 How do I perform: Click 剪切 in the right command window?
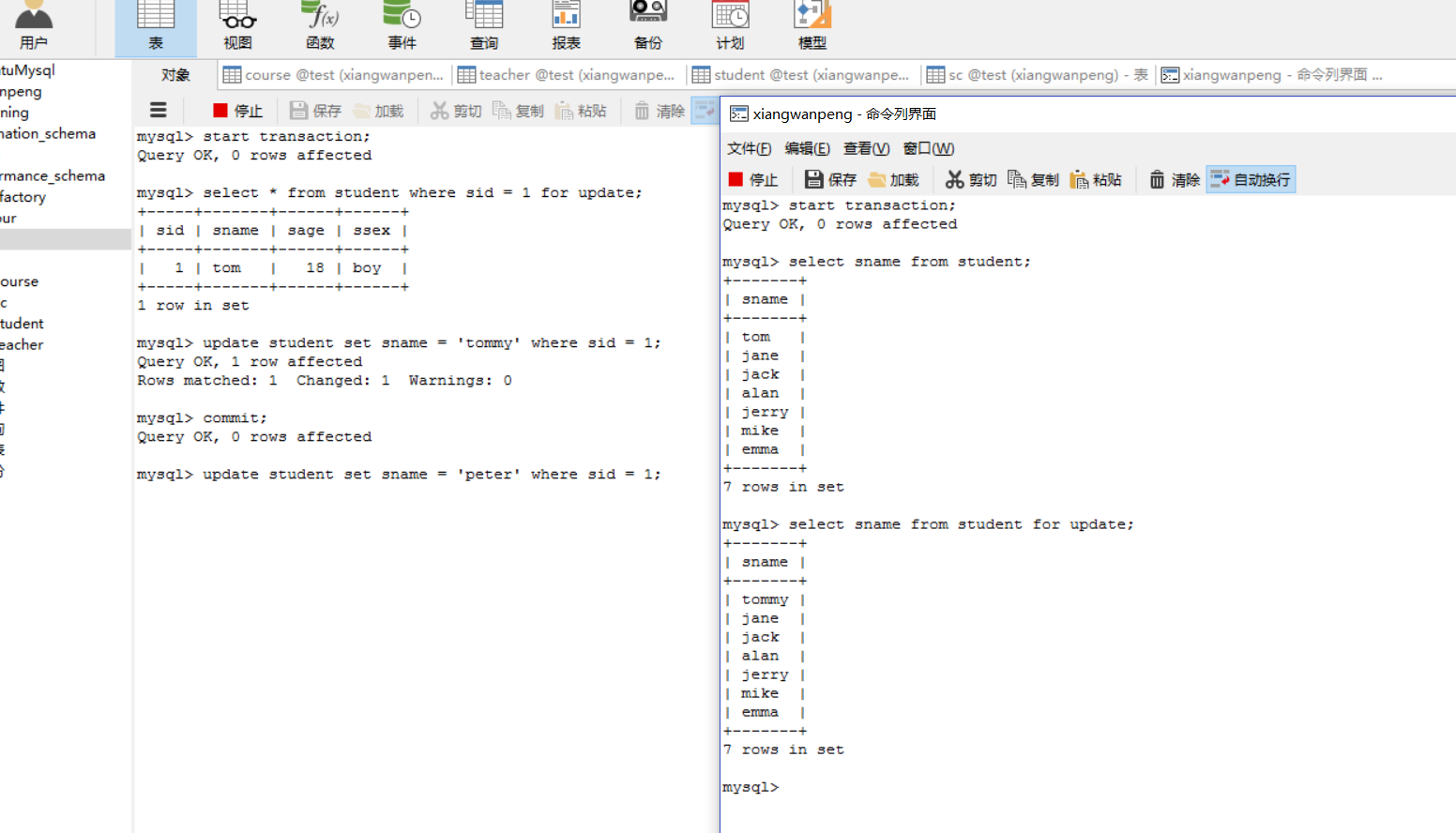click(971, 179)
